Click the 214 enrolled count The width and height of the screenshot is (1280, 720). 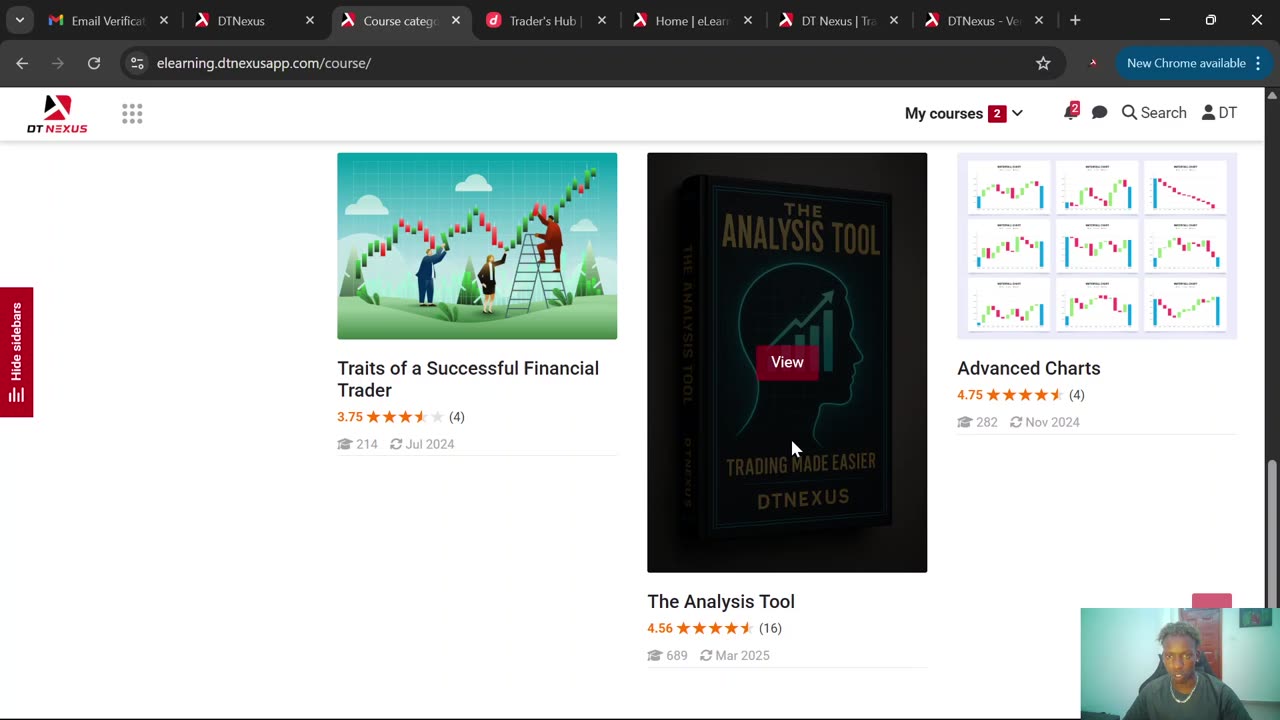tap(358, 444)
